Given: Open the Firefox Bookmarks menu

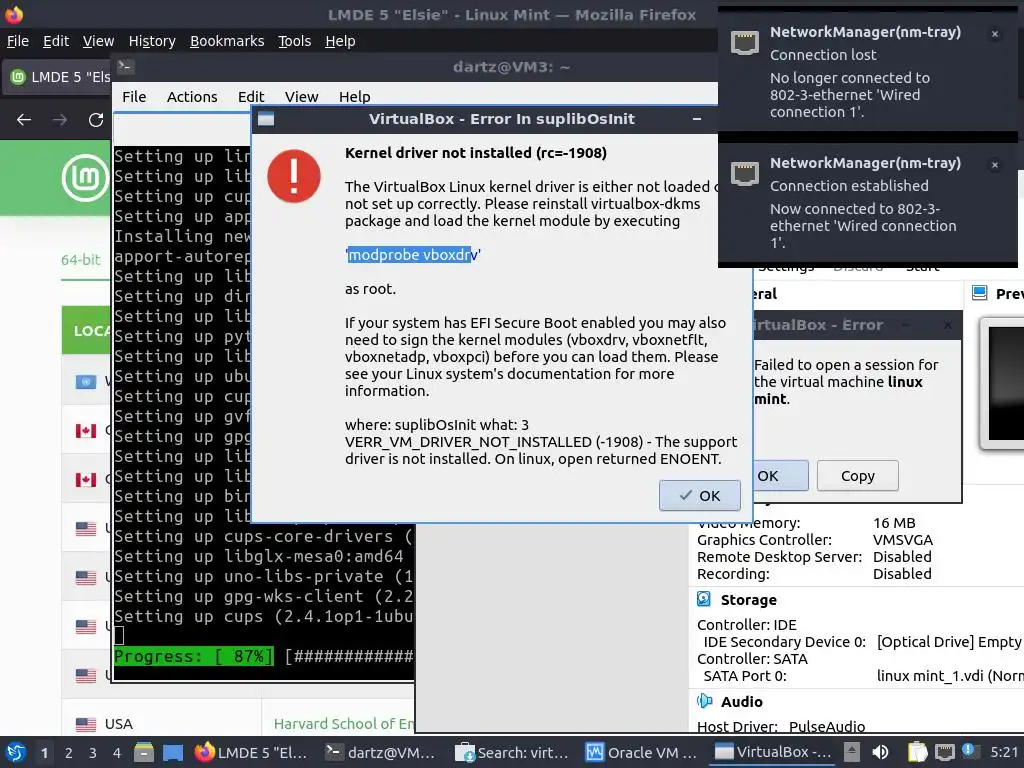Looking at the screenshot, I should coord(227,41).
